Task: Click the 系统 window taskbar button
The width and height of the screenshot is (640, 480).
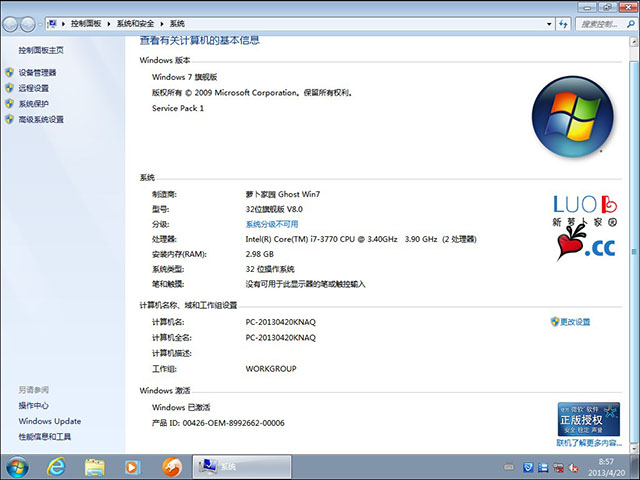Action: coord(242,467)
